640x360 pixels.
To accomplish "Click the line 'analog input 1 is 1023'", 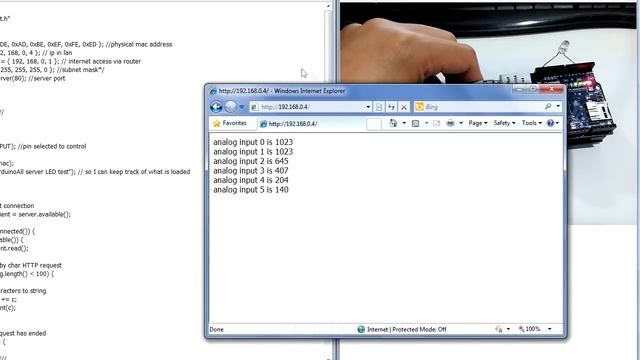I will [253, 151].
